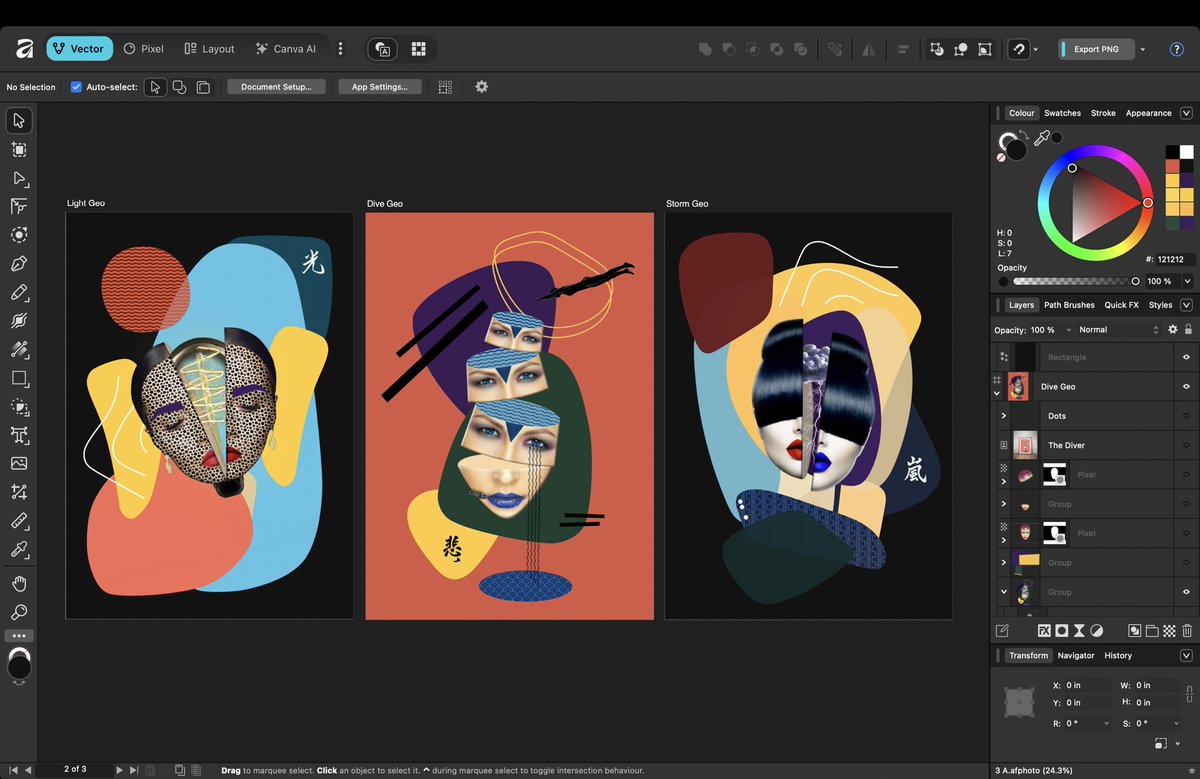The height and width of the screenshot is (779, 1200).
Task: Select the Pencil tool
Action: pos(19,293)
